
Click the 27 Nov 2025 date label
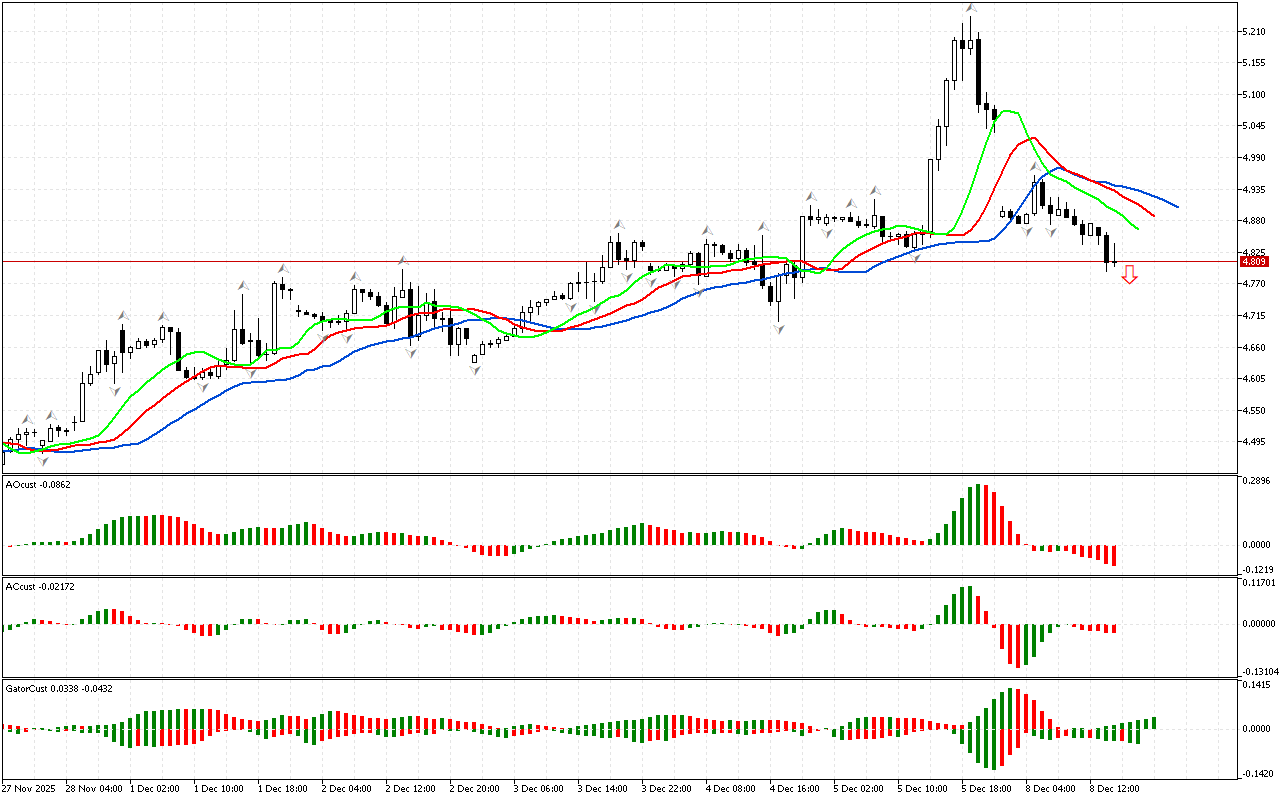point(27,788)
